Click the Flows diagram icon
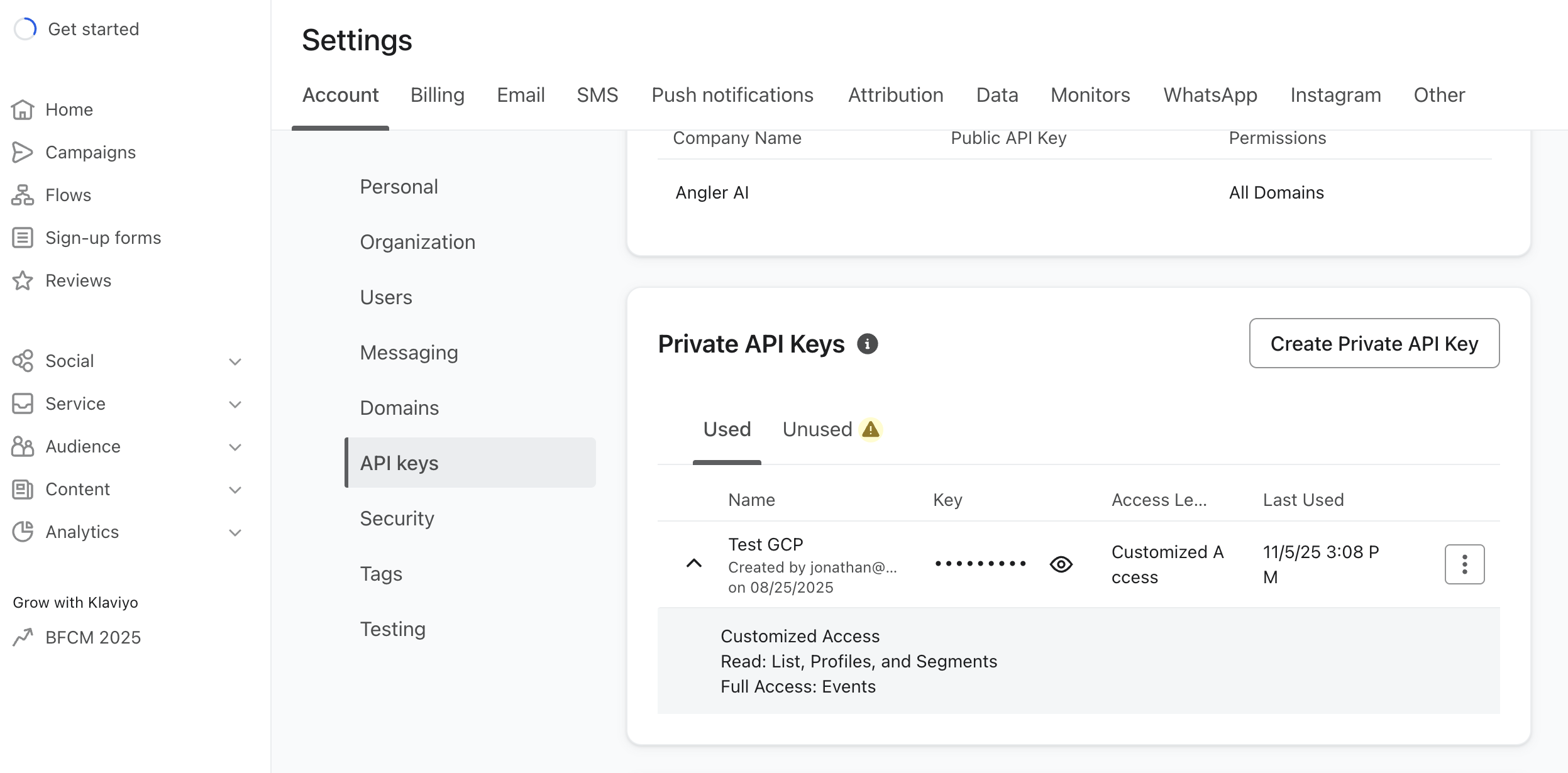 coord(23,195)
